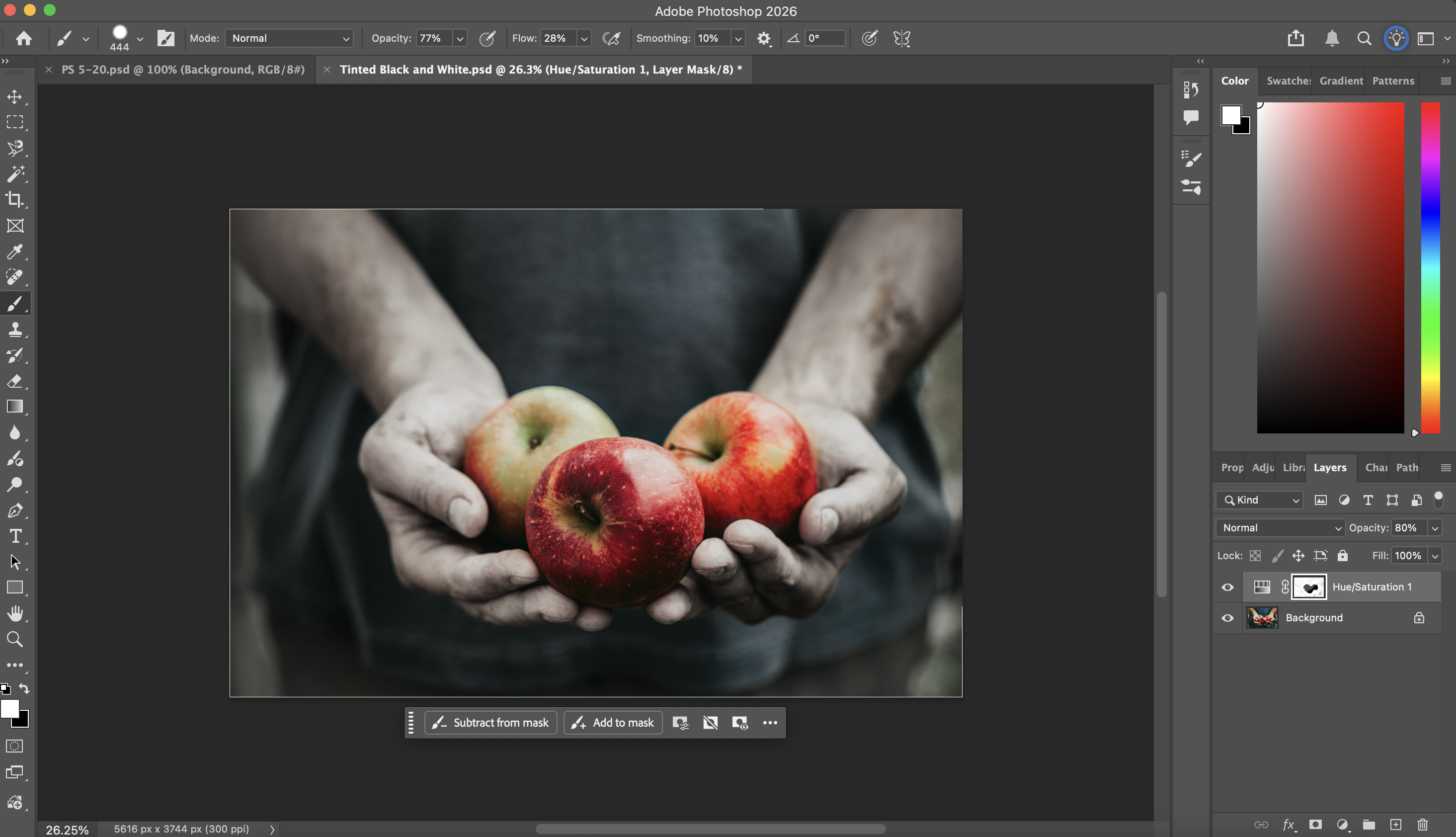Switch to the PS 5-20.psd tab

coord(183,70)
